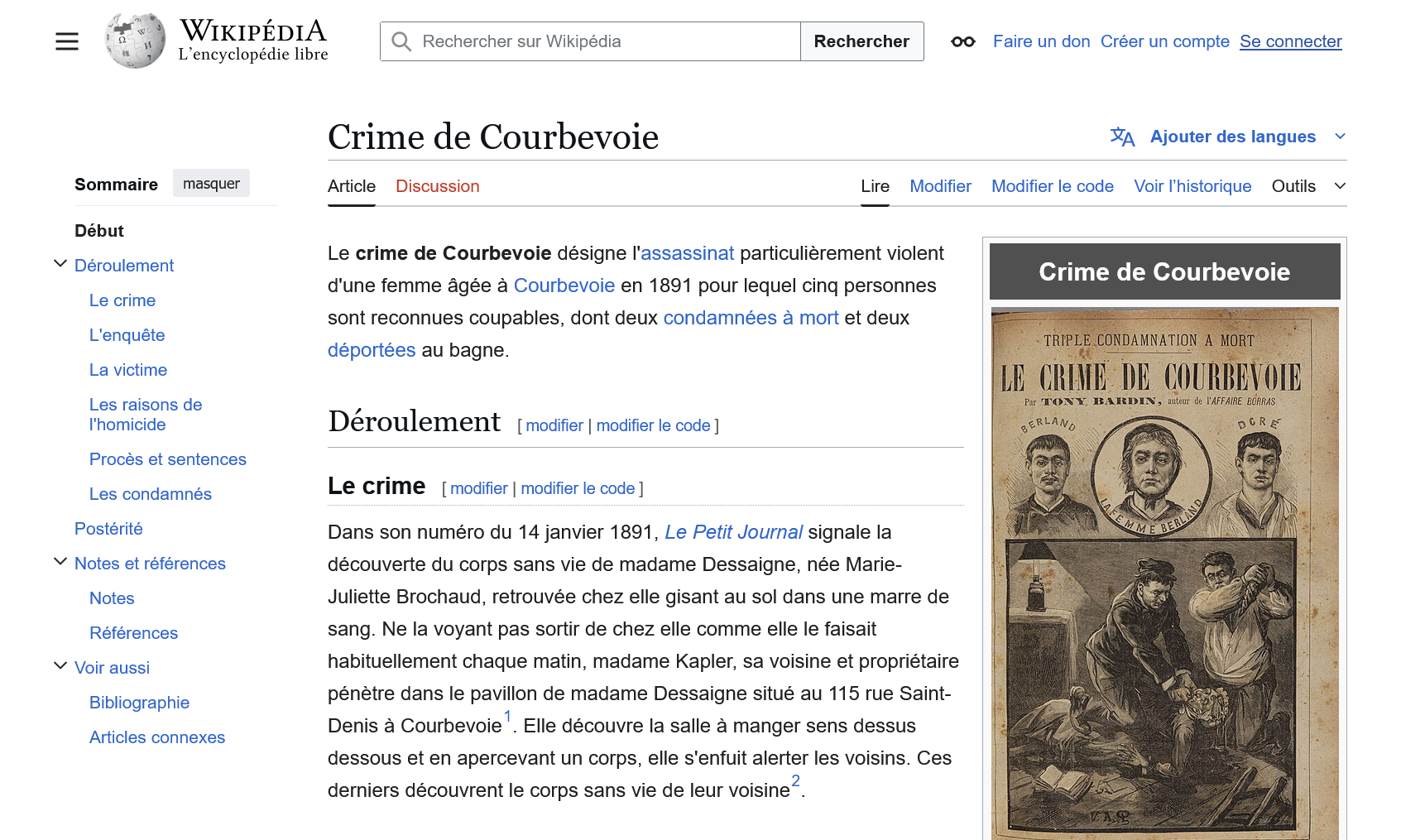The width and height of the screenshot is (1401, 840).
Task: Open the Crime de Courbevoie cover image
Action: 1164,574
